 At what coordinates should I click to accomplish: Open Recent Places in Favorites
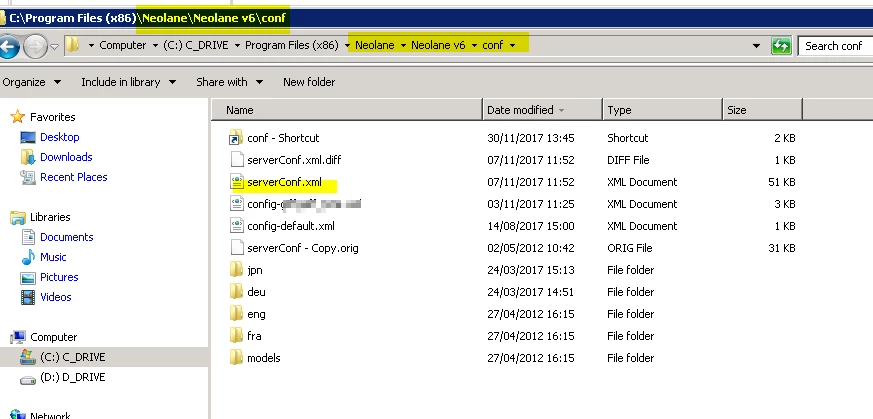click(73, 177)
